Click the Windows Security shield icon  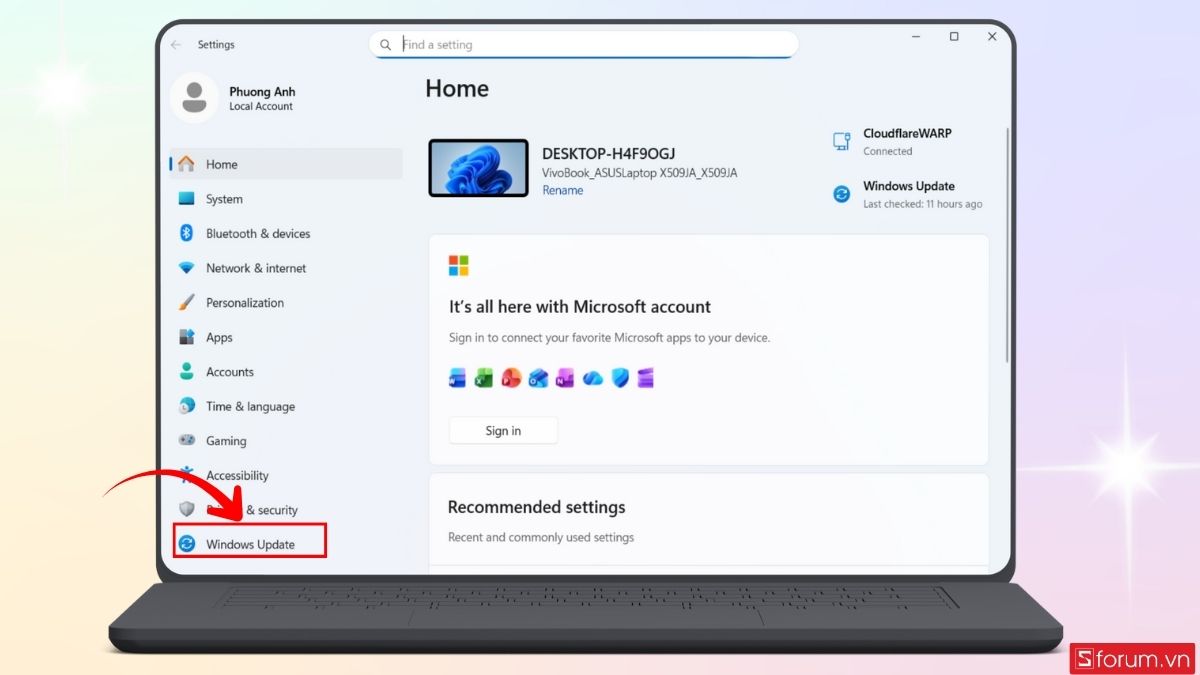[x=619, y=377]
